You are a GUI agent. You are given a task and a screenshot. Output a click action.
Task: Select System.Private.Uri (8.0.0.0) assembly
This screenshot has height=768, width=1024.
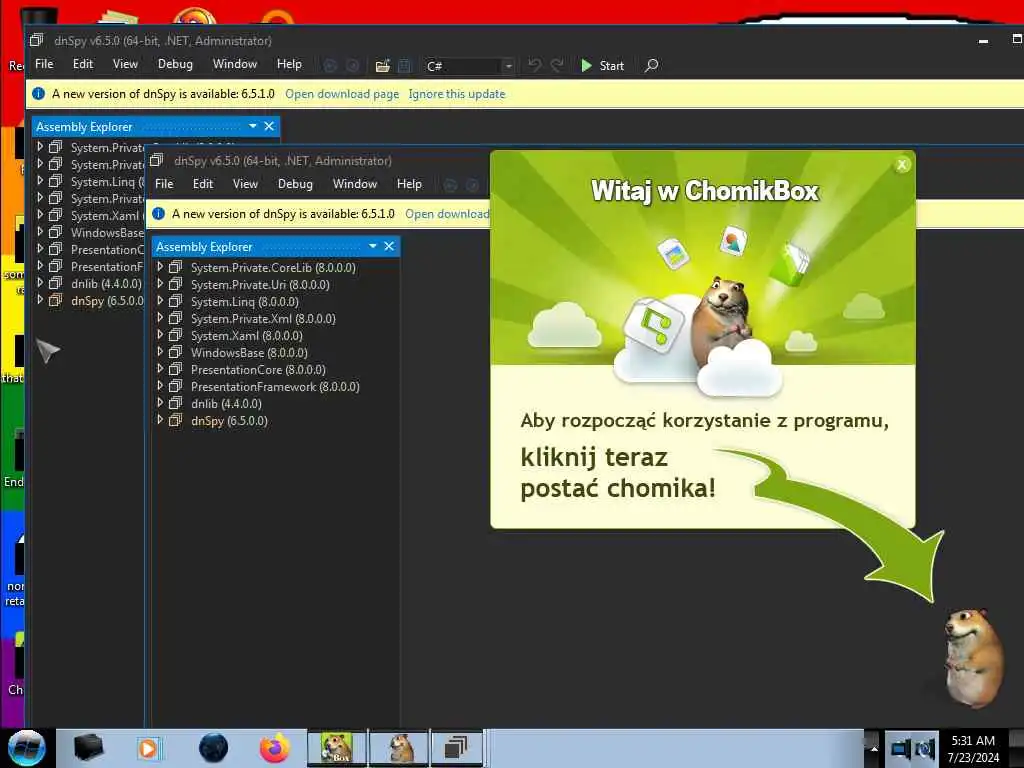click(x=260, y=285)
